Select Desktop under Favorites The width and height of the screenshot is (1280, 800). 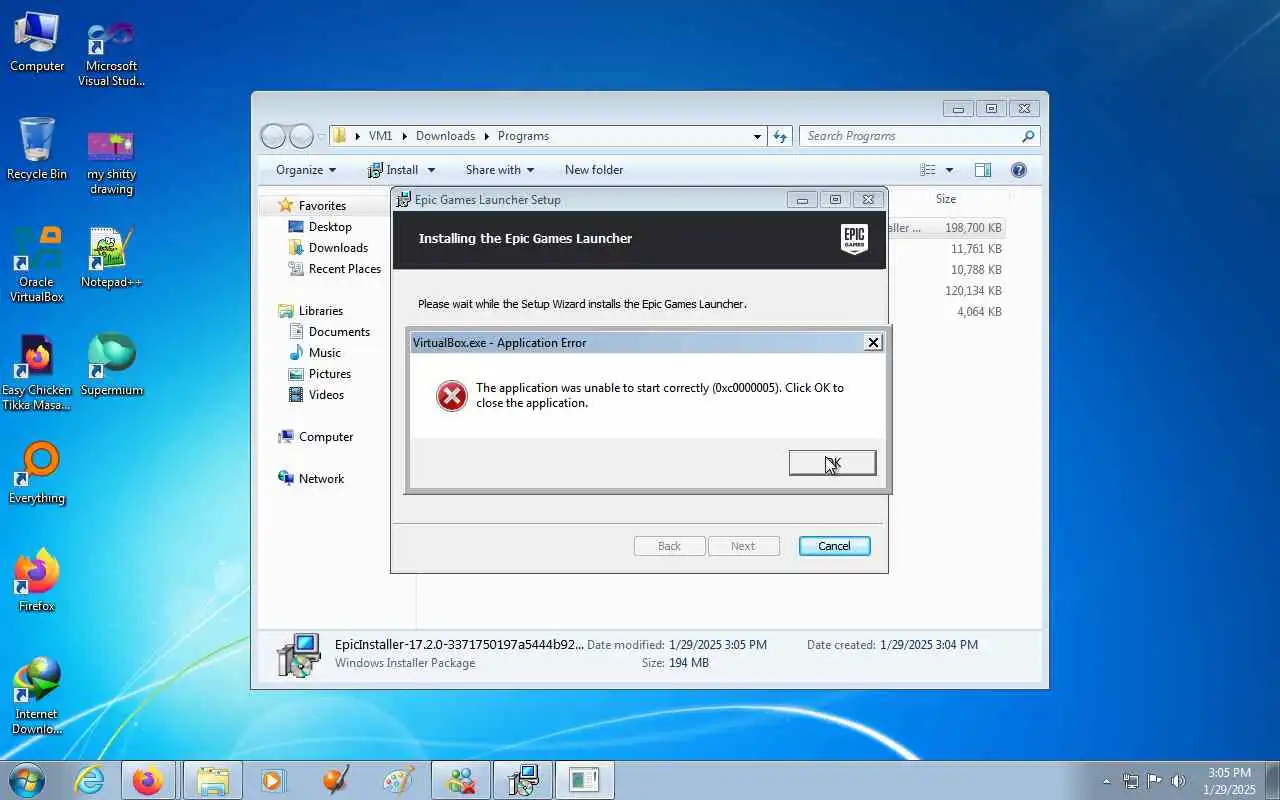[330, 227]
